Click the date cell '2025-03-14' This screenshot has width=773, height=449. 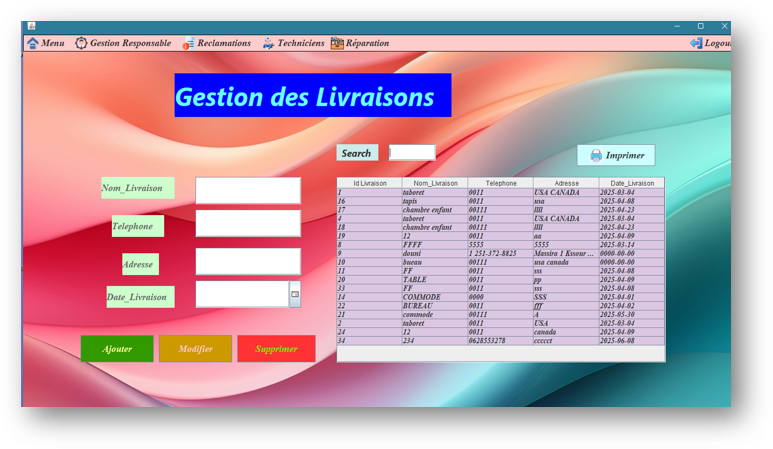coord(632,245)
